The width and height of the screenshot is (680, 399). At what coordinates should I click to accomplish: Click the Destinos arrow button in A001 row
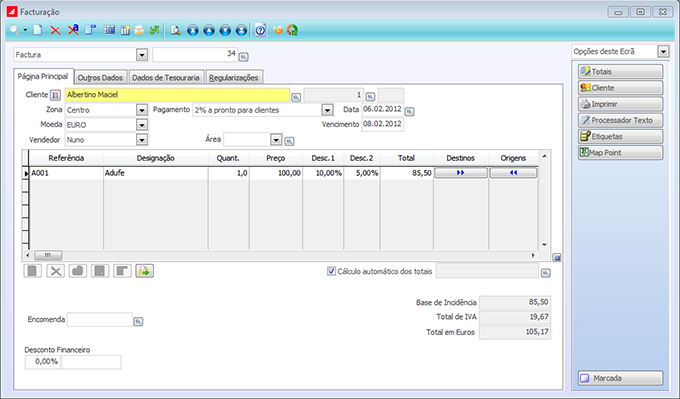[x=461, y=173]
